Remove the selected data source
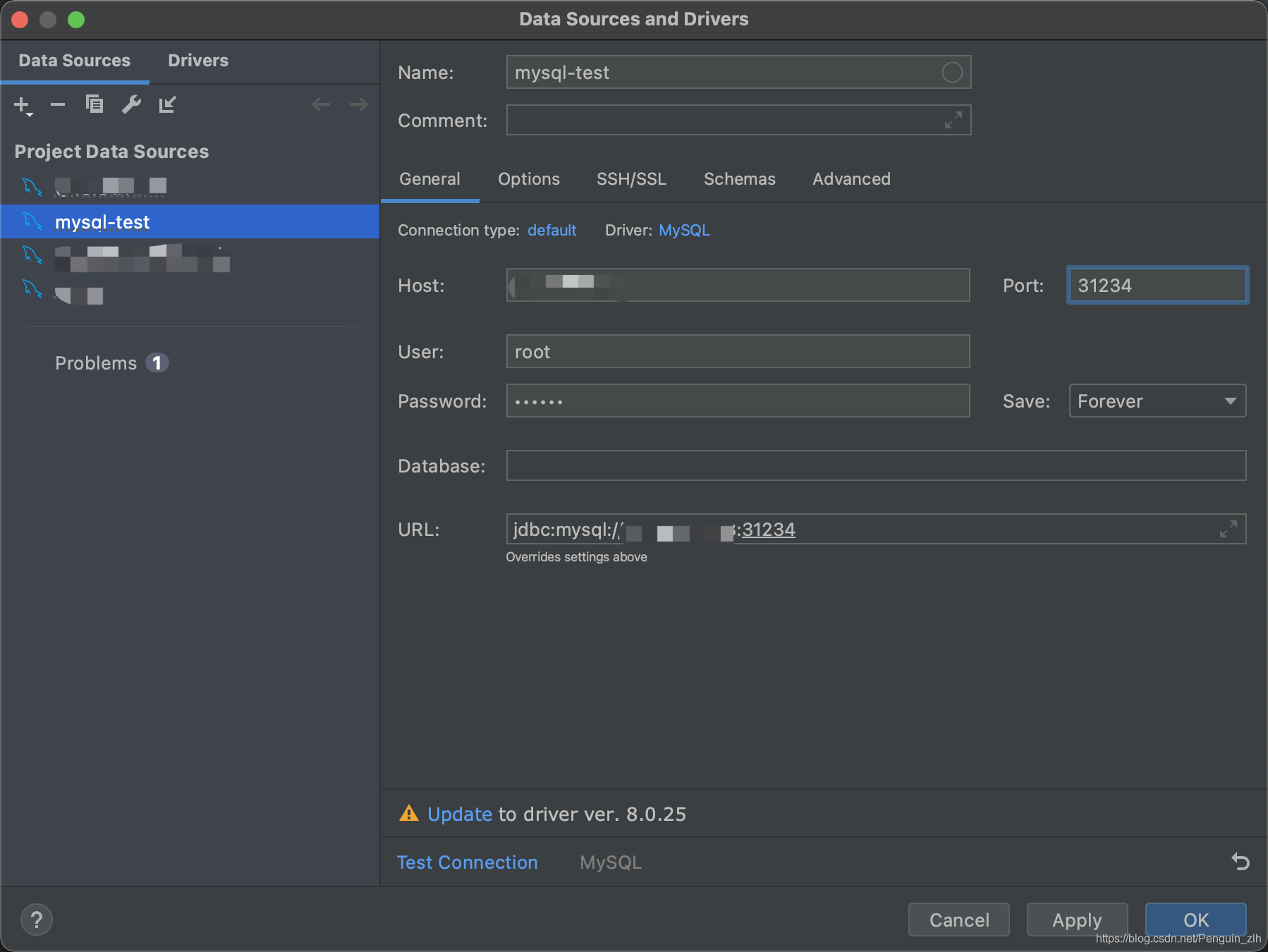 (58, 104)
